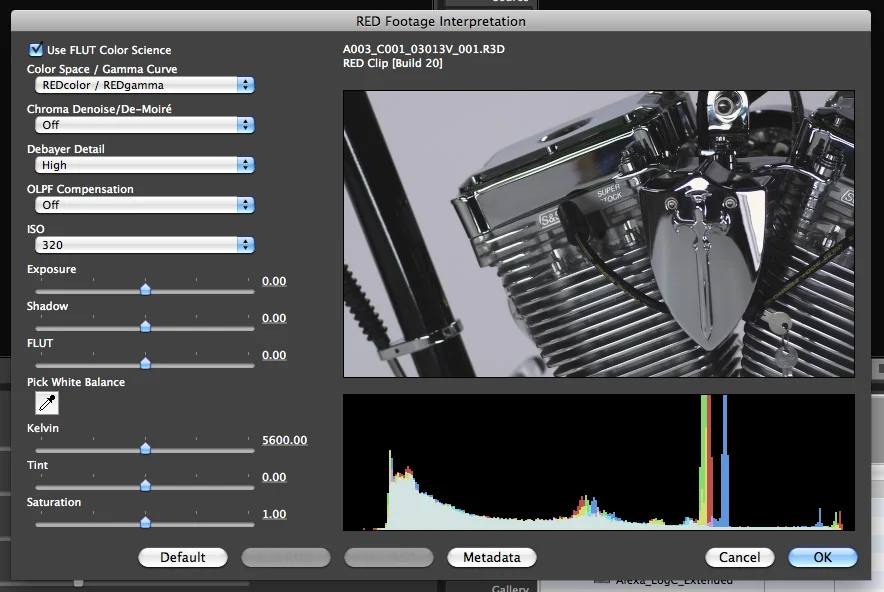Click the Tint slider handle
Screen dimensions: 884x592
click(x=145, y=485)
